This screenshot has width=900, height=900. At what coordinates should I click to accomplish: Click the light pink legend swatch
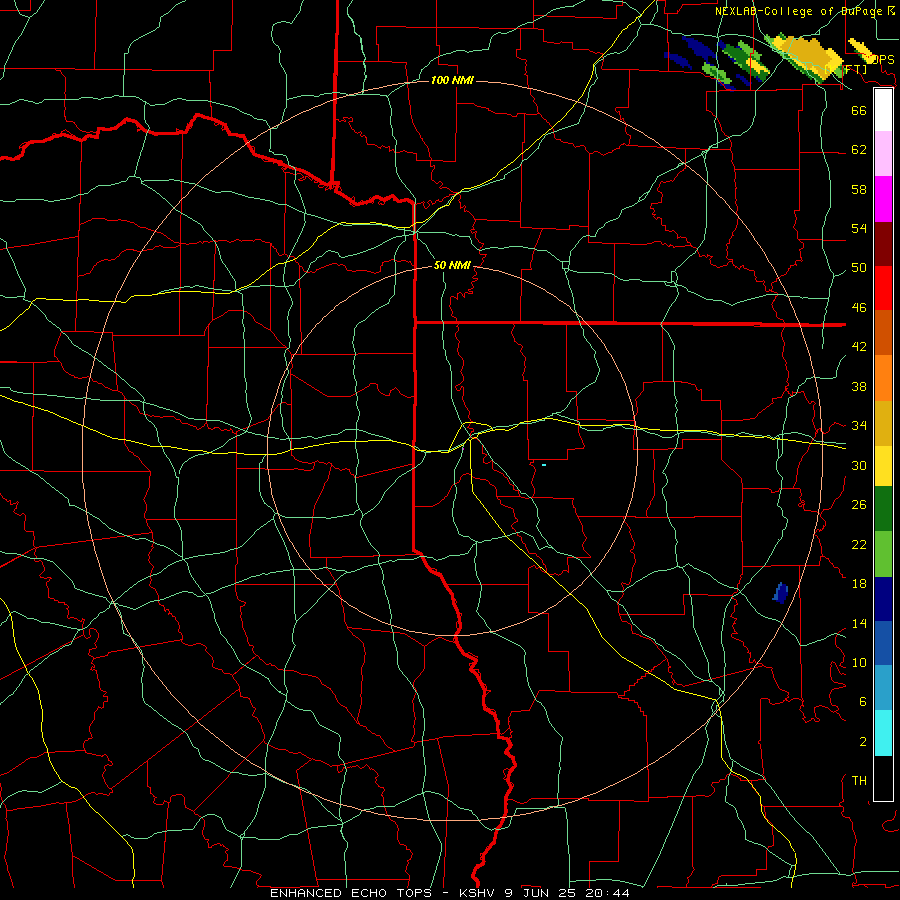[x=883, y=153]
